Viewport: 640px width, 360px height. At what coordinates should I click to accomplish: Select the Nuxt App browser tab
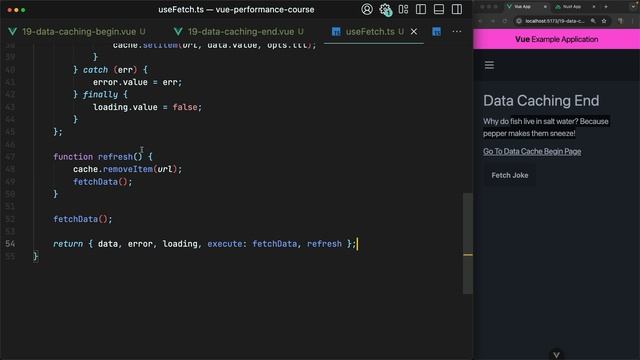click(x=571, y=7)
